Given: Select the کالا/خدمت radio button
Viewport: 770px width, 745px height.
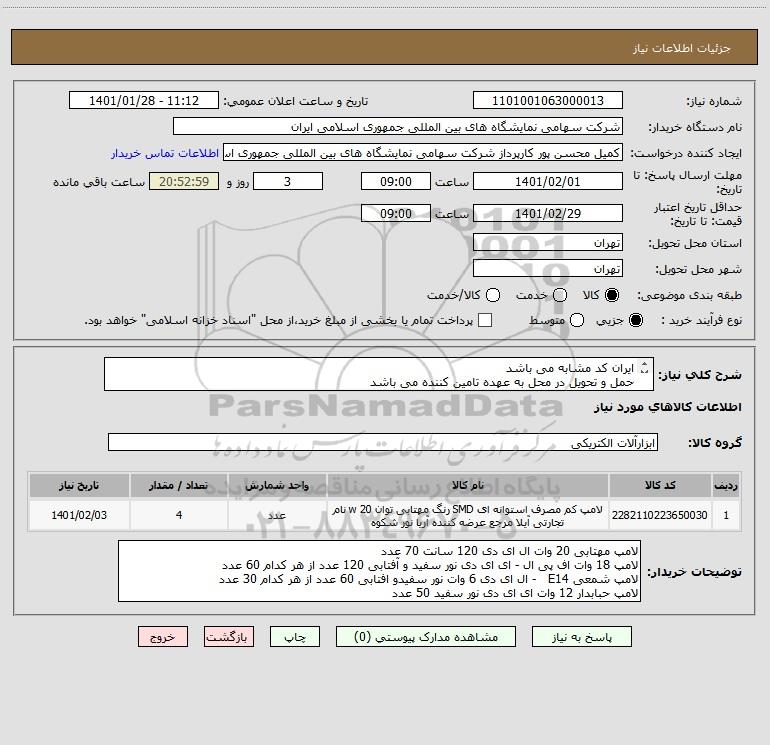Looking at the screenshot, I should (493, 295).
